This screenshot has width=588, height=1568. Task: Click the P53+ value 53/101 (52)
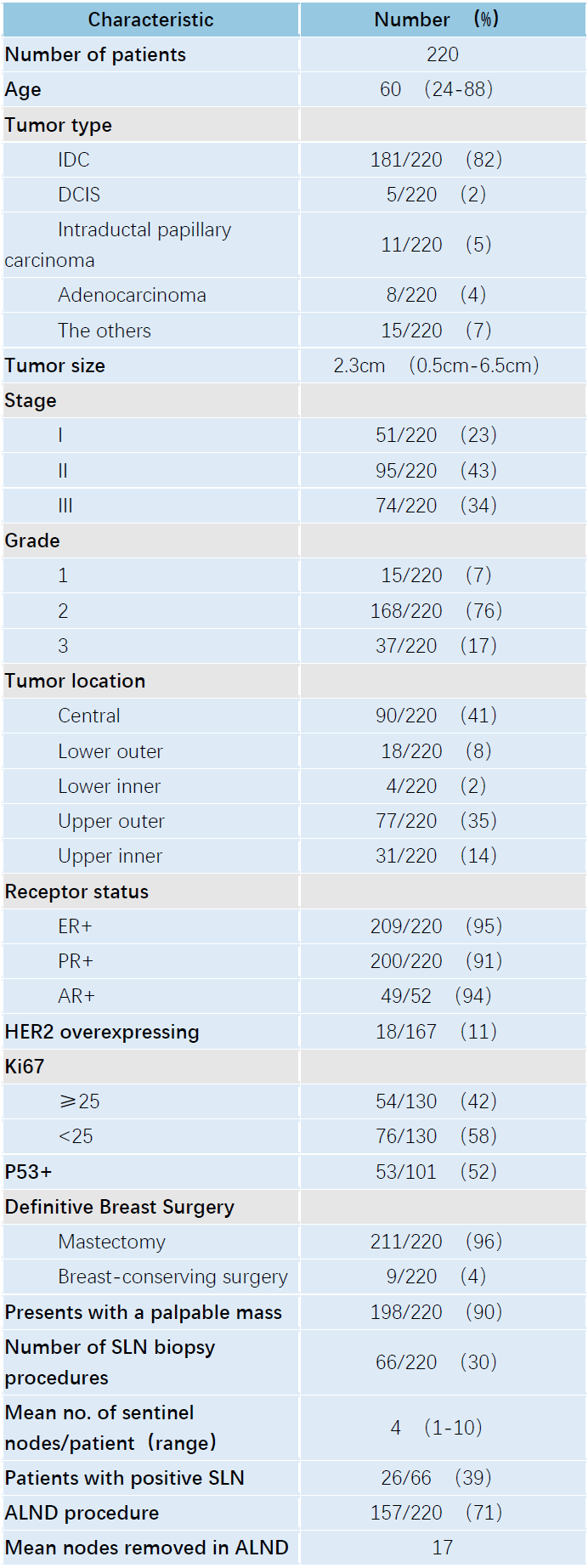coord(437,1171)
